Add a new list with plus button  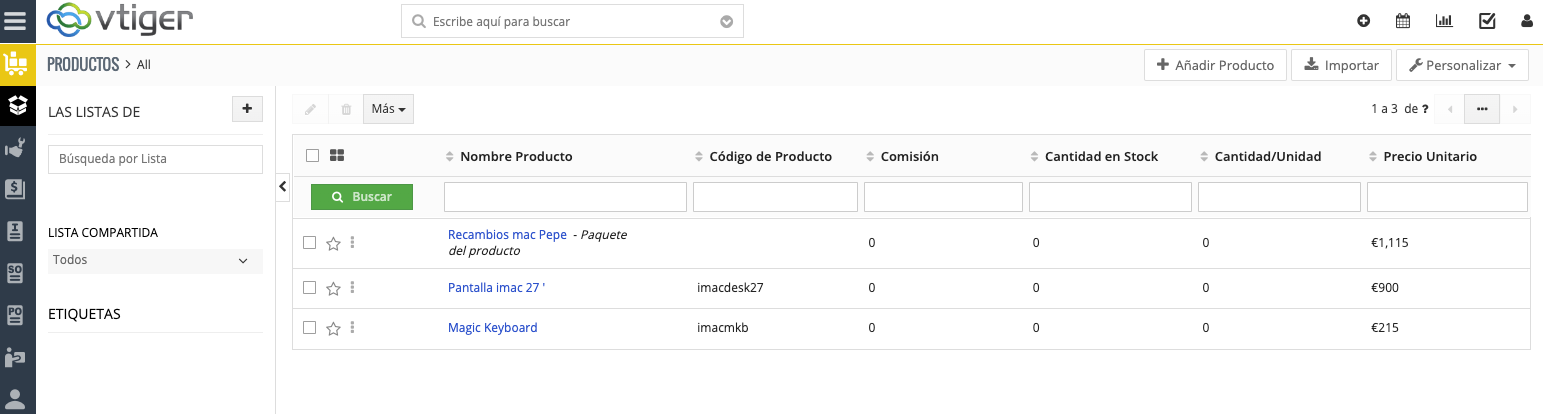(x=247, y=110)
